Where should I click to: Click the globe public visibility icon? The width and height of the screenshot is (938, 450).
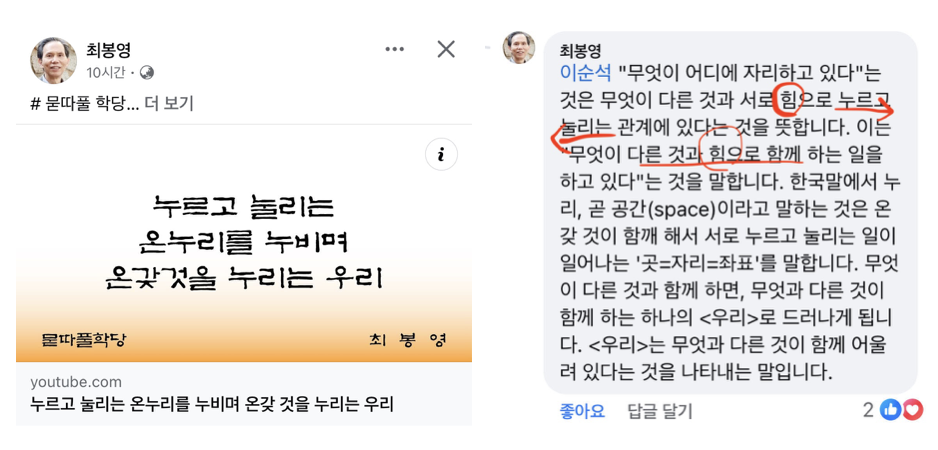click(x=147, y=73)
